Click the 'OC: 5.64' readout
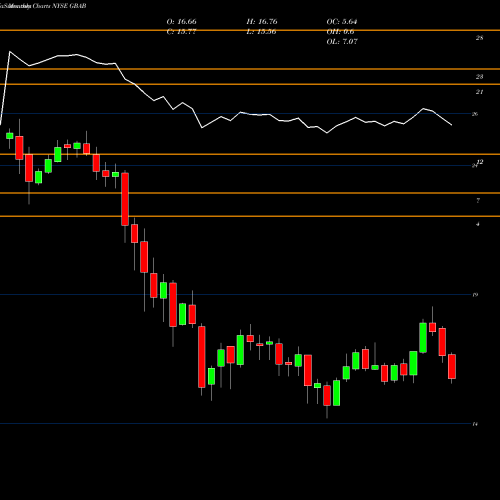500x500 pixels. 342,22
